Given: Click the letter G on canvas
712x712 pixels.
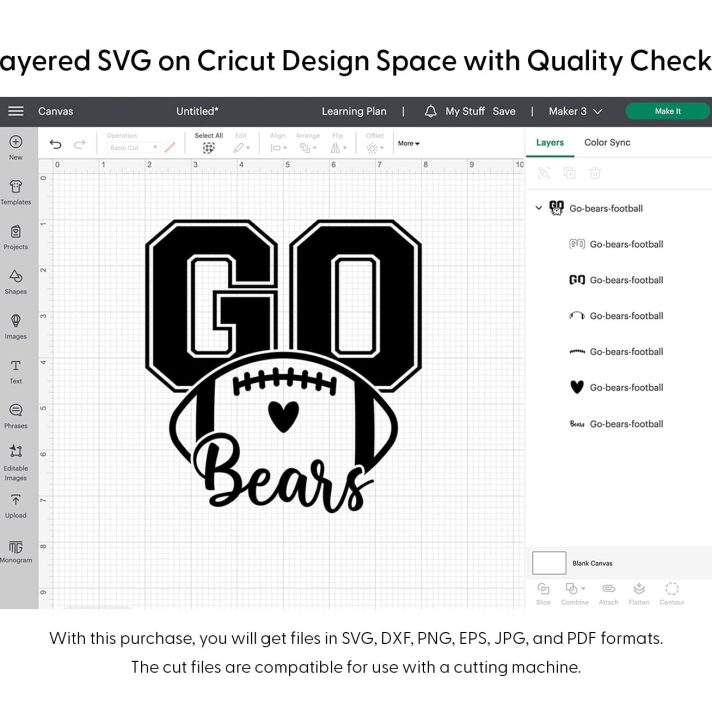Looking at the screenshot, I should [x=212, y=306].
